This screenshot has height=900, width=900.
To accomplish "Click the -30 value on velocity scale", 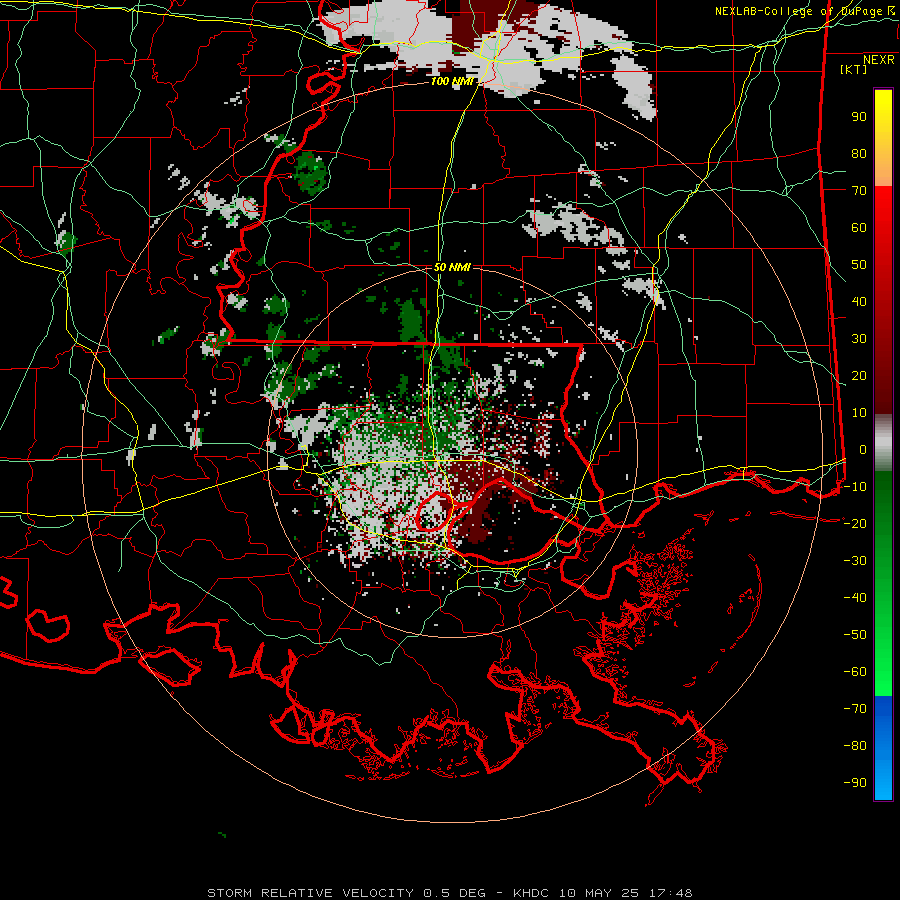I will (x=855, y=561).
